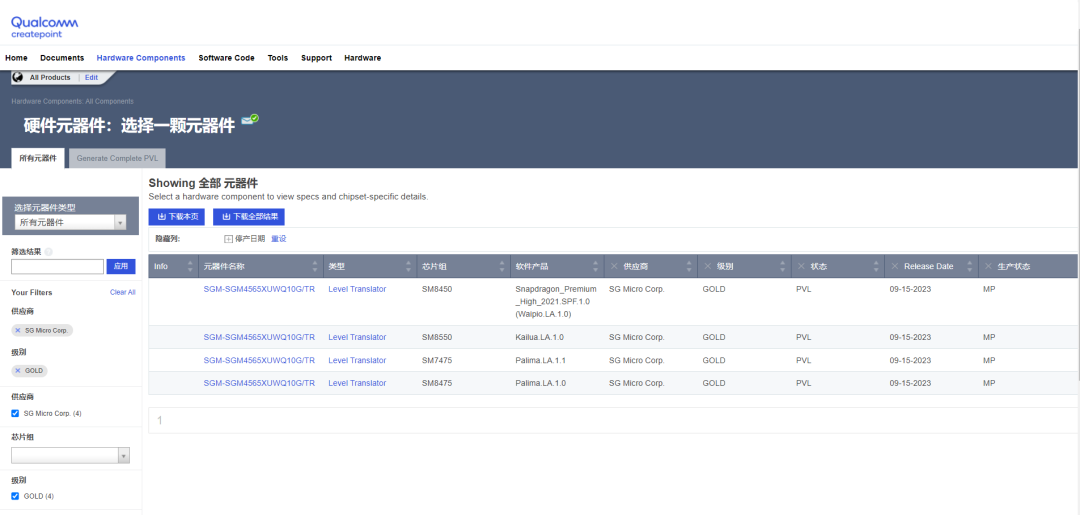Screen dimensions: 1080x515
Task: Click the globe icon beside All Products
Action: click(x=19, y=77)
